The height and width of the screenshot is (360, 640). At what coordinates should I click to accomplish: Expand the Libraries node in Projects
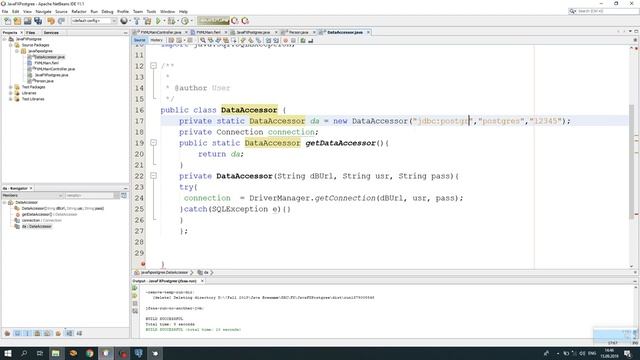11,93
